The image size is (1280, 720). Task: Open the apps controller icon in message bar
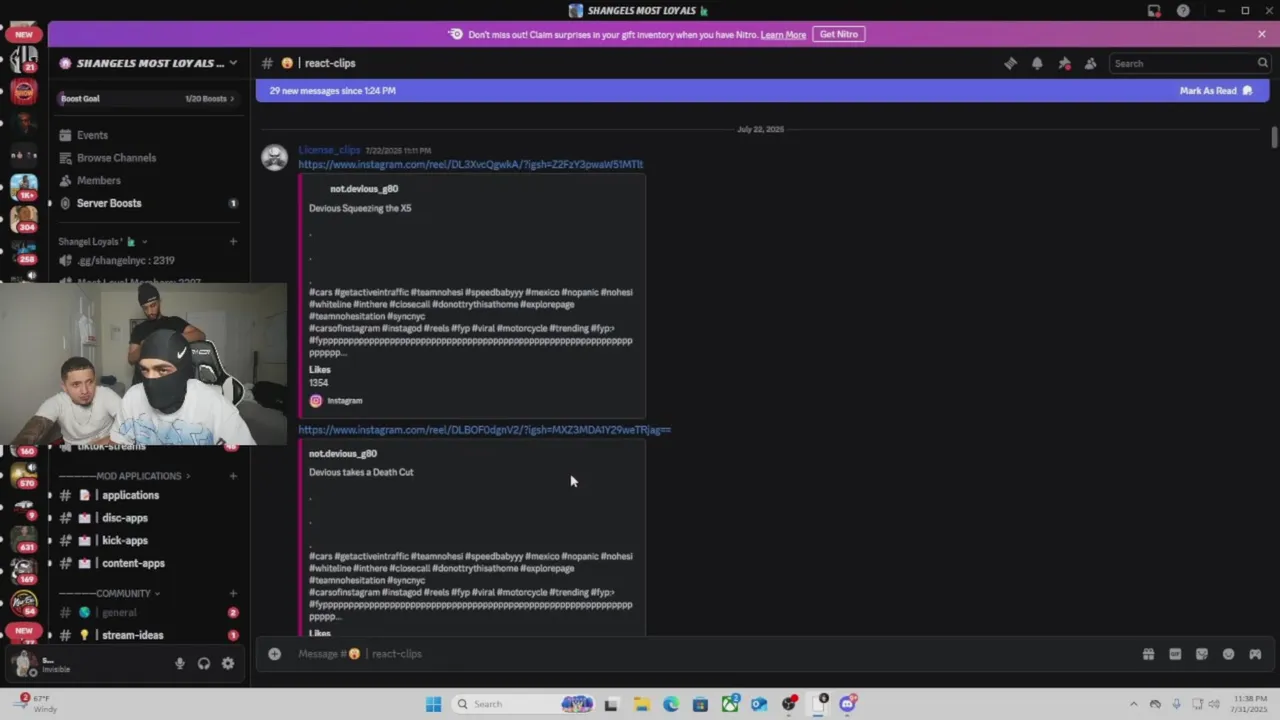point(1255,654)
